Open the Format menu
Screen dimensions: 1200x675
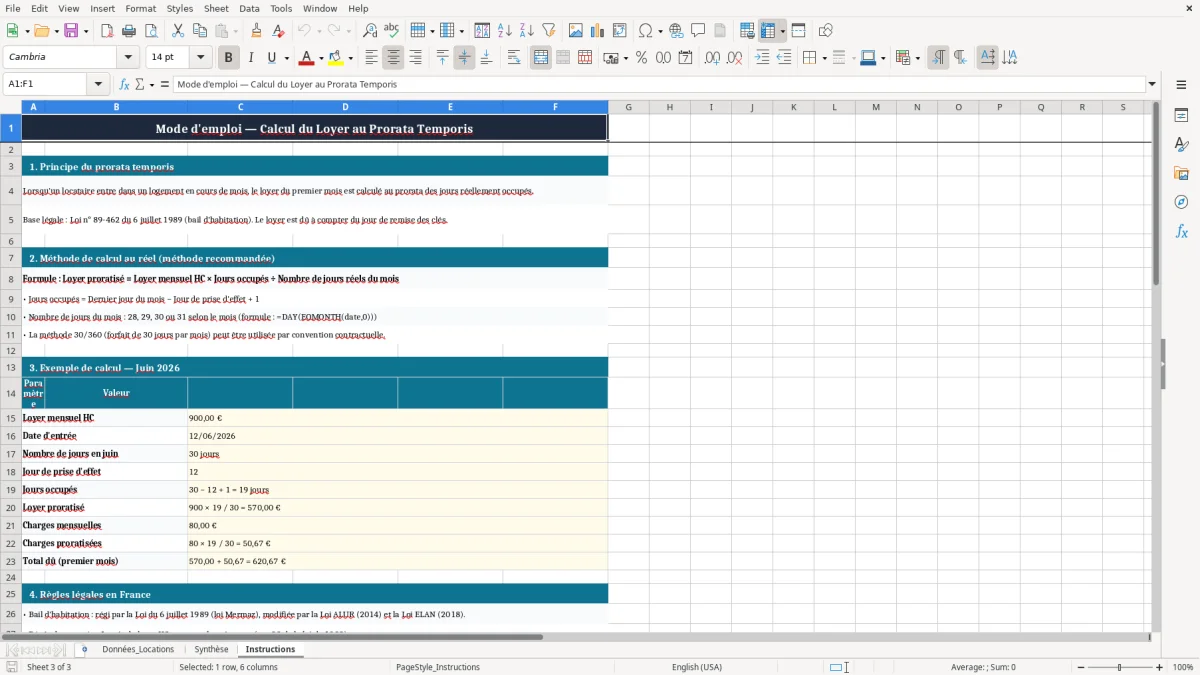[x=140, y=8]
